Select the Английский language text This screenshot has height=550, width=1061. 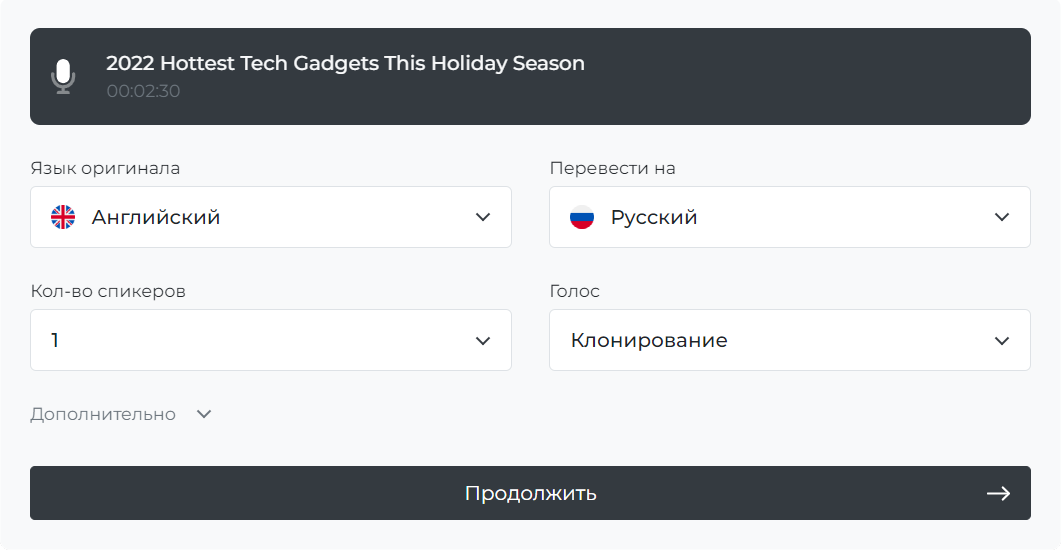(x=156, y=217)
